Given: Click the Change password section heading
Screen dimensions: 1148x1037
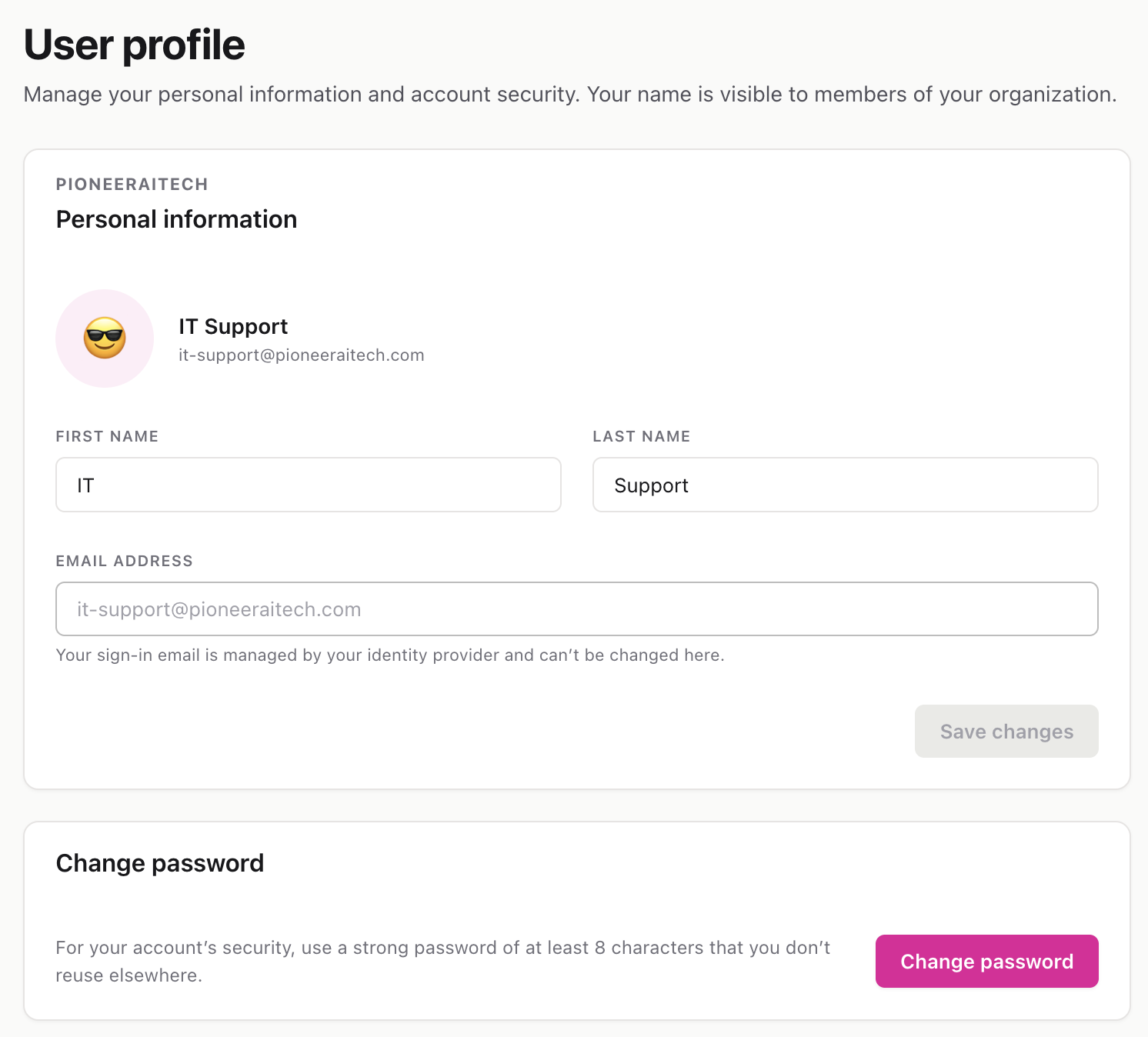Looking at the screenshot, I should [160, 864].
